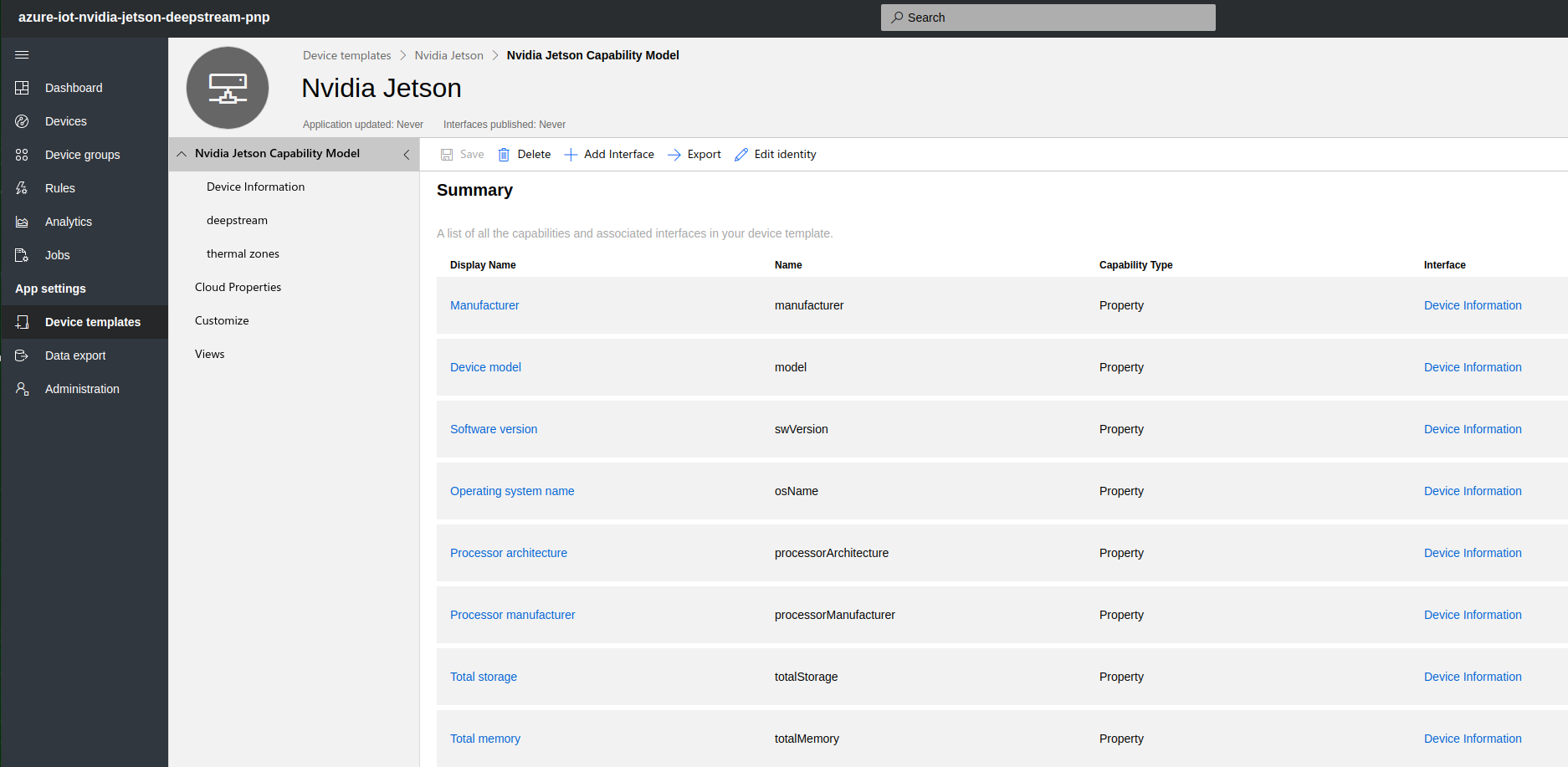1568x767 pixels.
Task: Click the Display Name column header
Action: tap(483, 265)
